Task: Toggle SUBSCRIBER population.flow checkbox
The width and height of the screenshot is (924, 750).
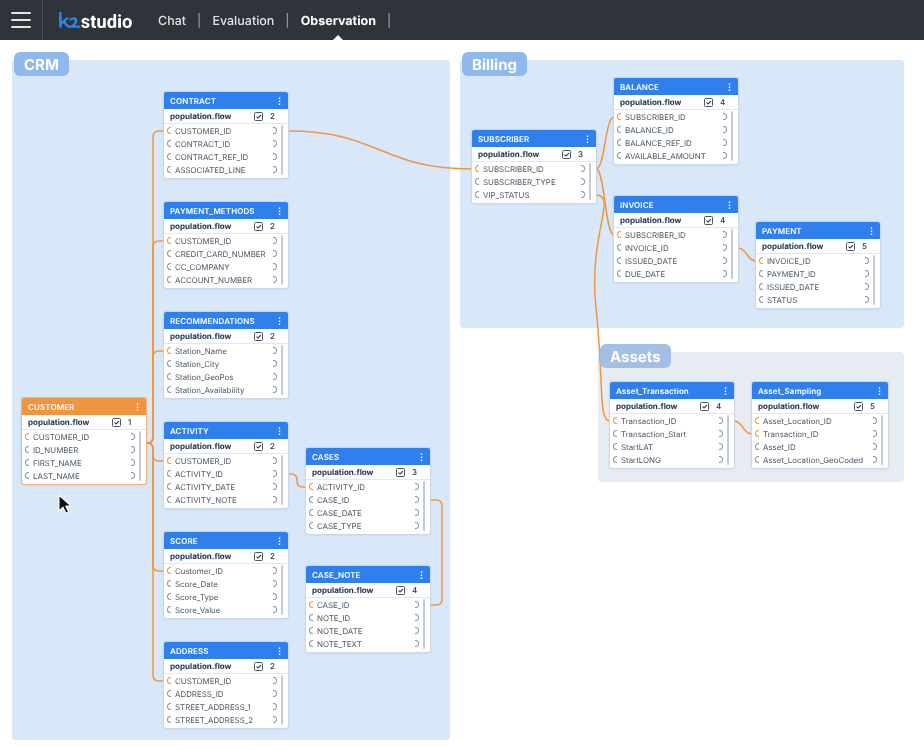Action: (x=566, y=154)
